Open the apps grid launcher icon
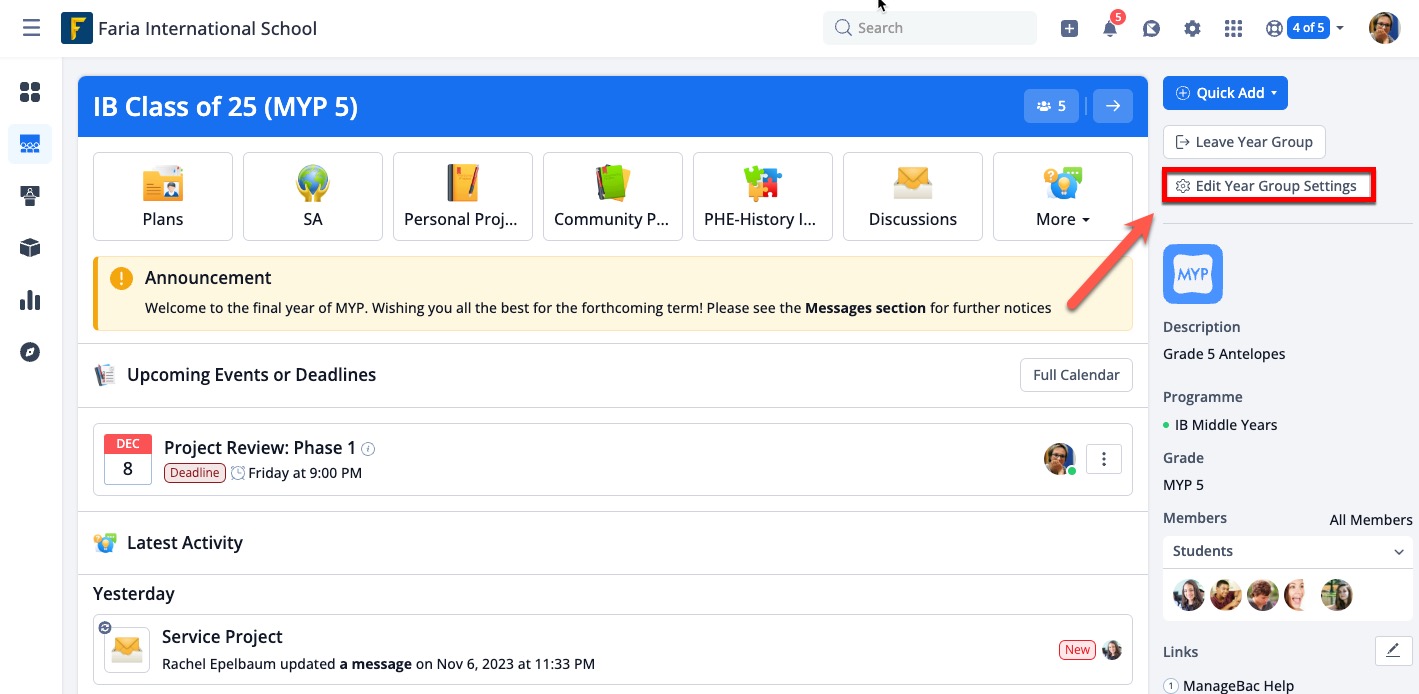 click(1233, 29)
